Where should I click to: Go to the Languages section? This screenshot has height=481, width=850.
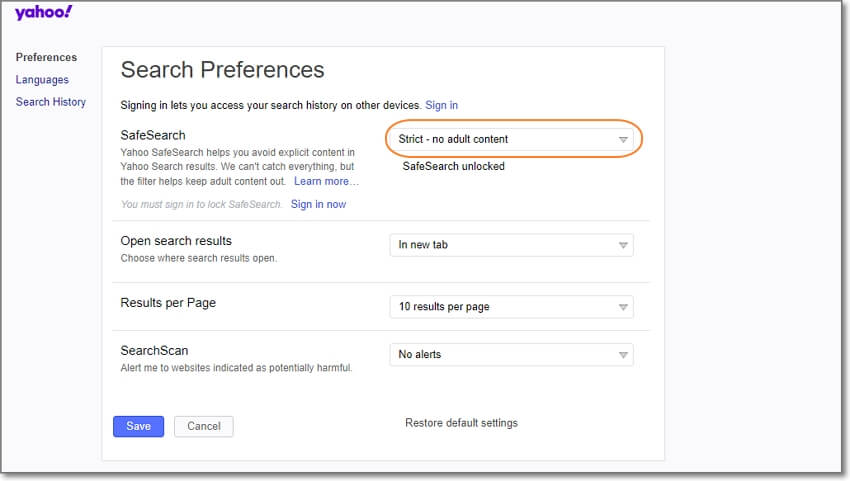point(42,80)
